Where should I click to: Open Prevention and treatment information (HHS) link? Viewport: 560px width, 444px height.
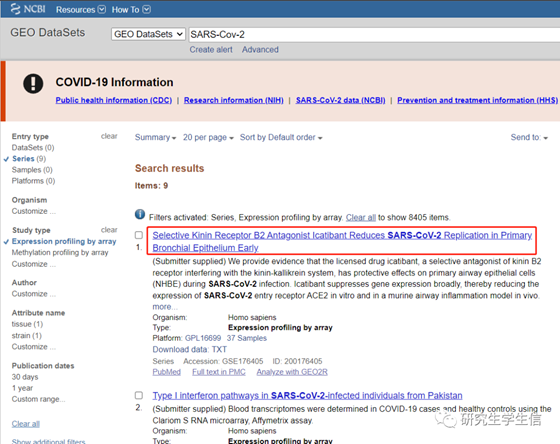pyautogui.click(x=478, y=100)
